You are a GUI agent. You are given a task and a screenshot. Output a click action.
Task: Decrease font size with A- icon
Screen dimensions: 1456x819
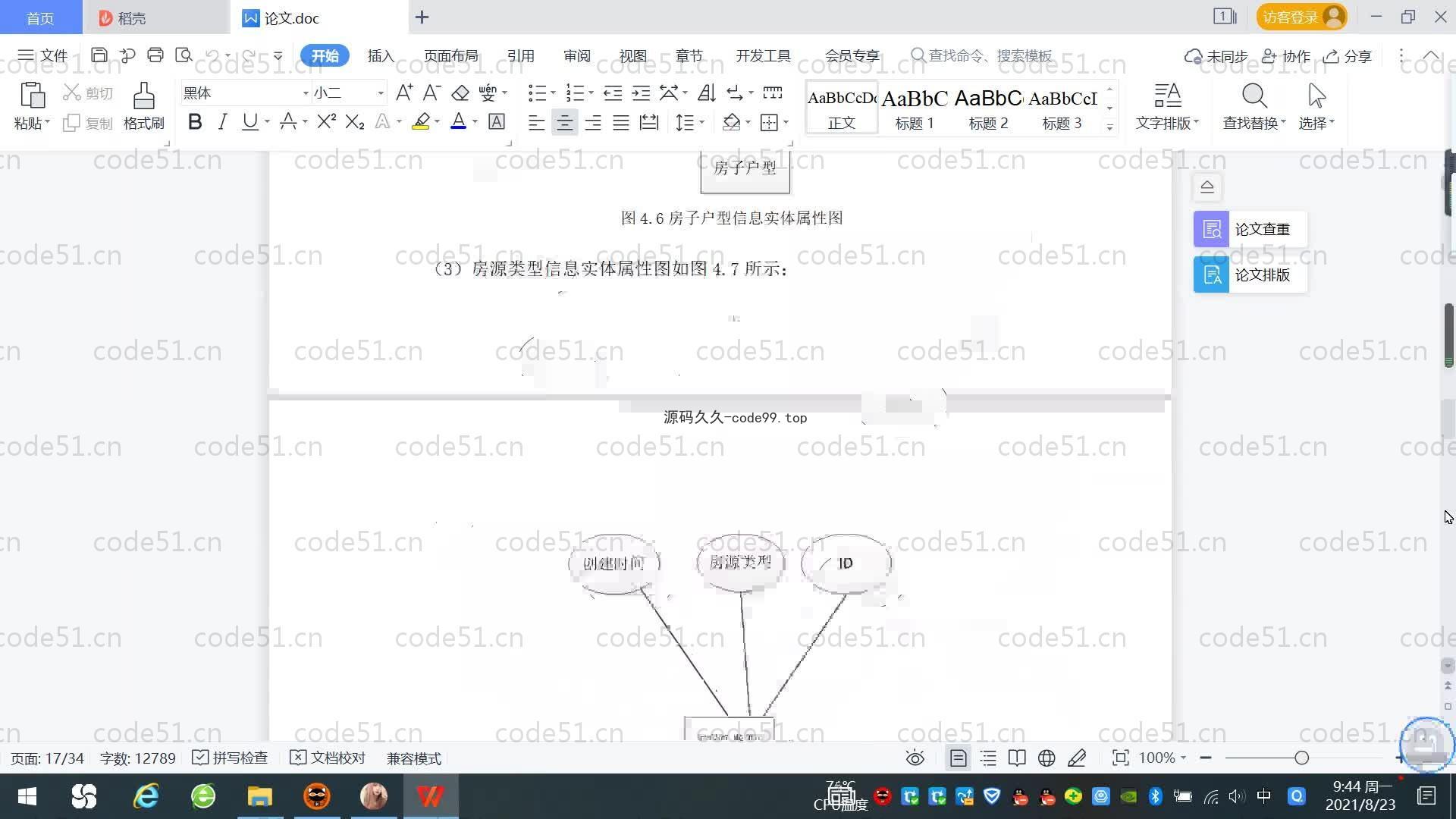[431, 93]
